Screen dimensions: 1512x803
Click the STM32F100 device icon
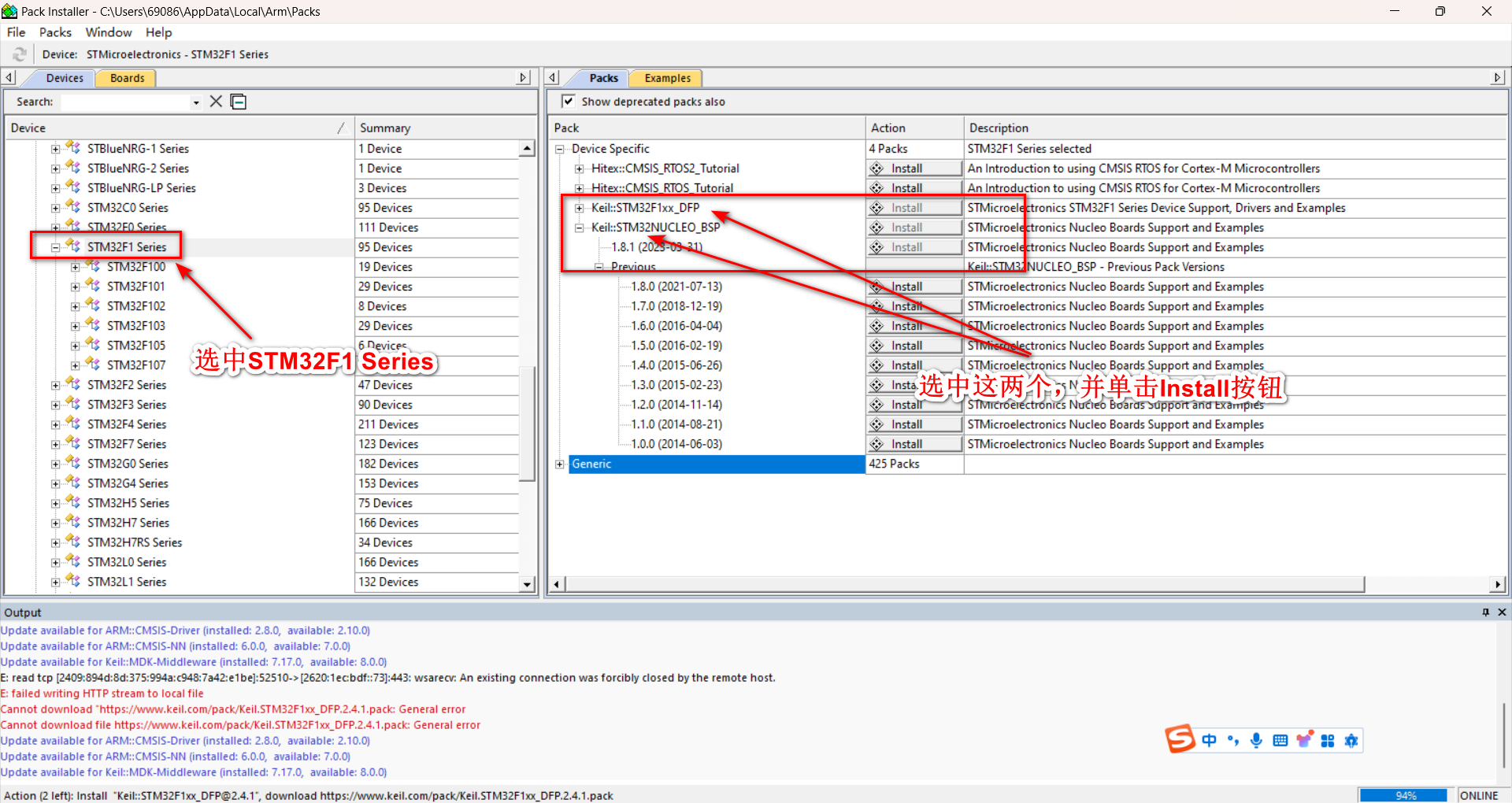[93, 266]
